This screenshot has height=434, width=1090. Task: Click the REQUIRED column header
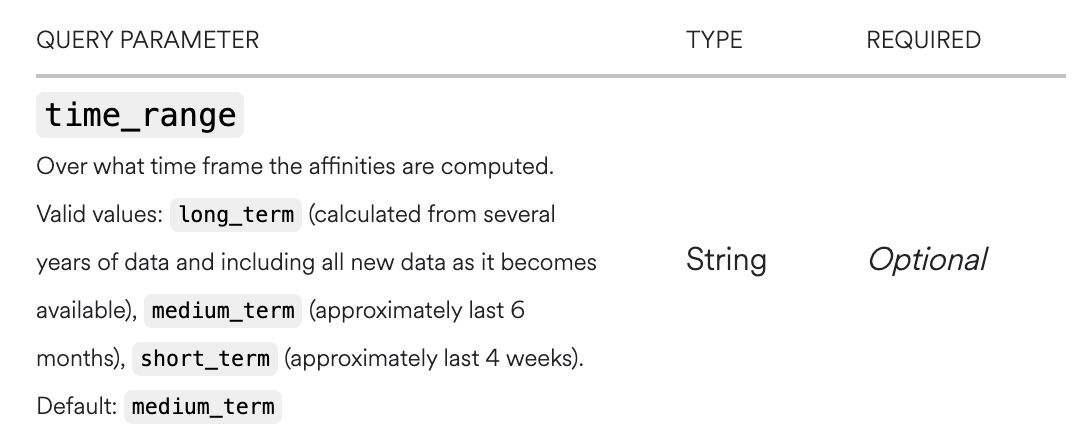click(923, 40)
